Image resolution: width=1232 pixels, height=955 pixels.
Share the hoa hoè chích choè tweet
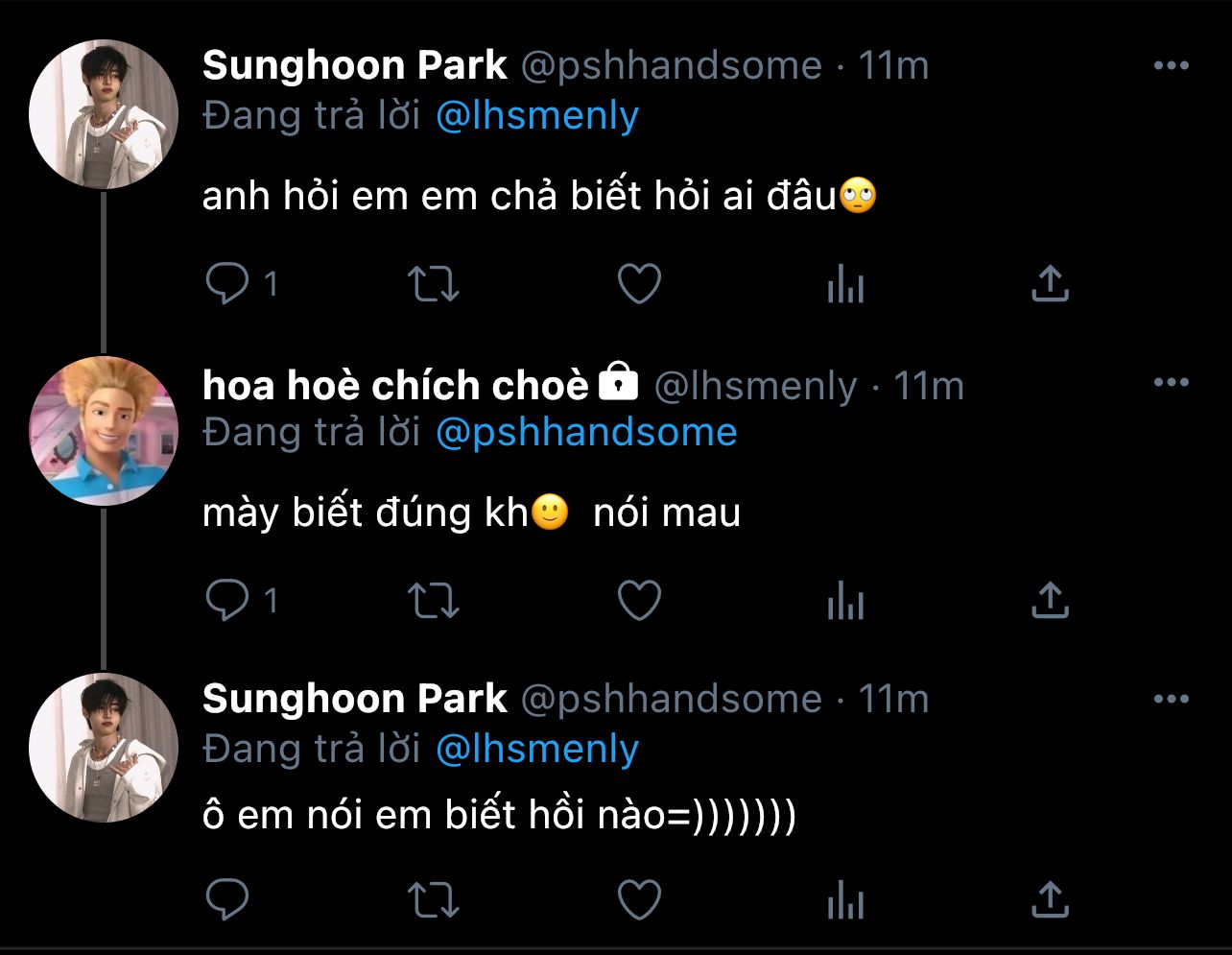click(1050, 601)
